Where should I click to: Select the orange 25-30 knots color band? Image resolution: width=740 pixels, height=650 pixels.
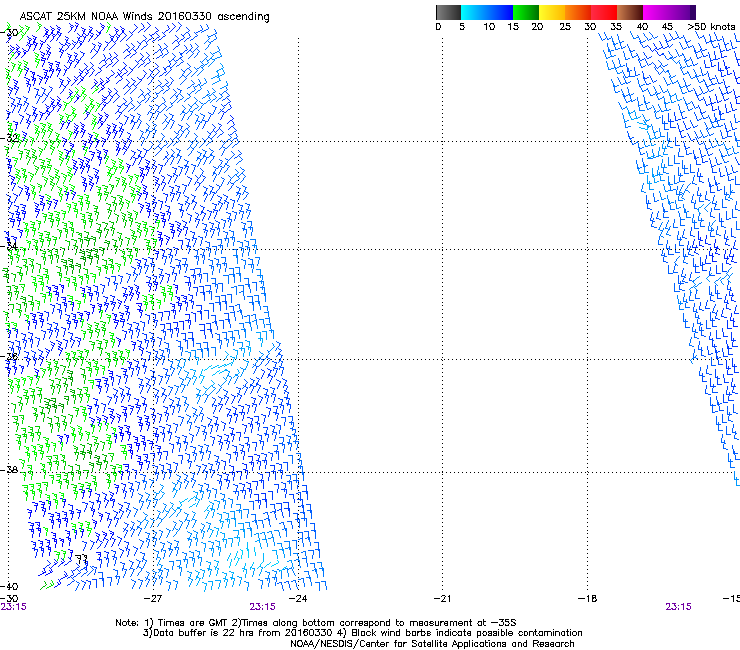(577, 12)
